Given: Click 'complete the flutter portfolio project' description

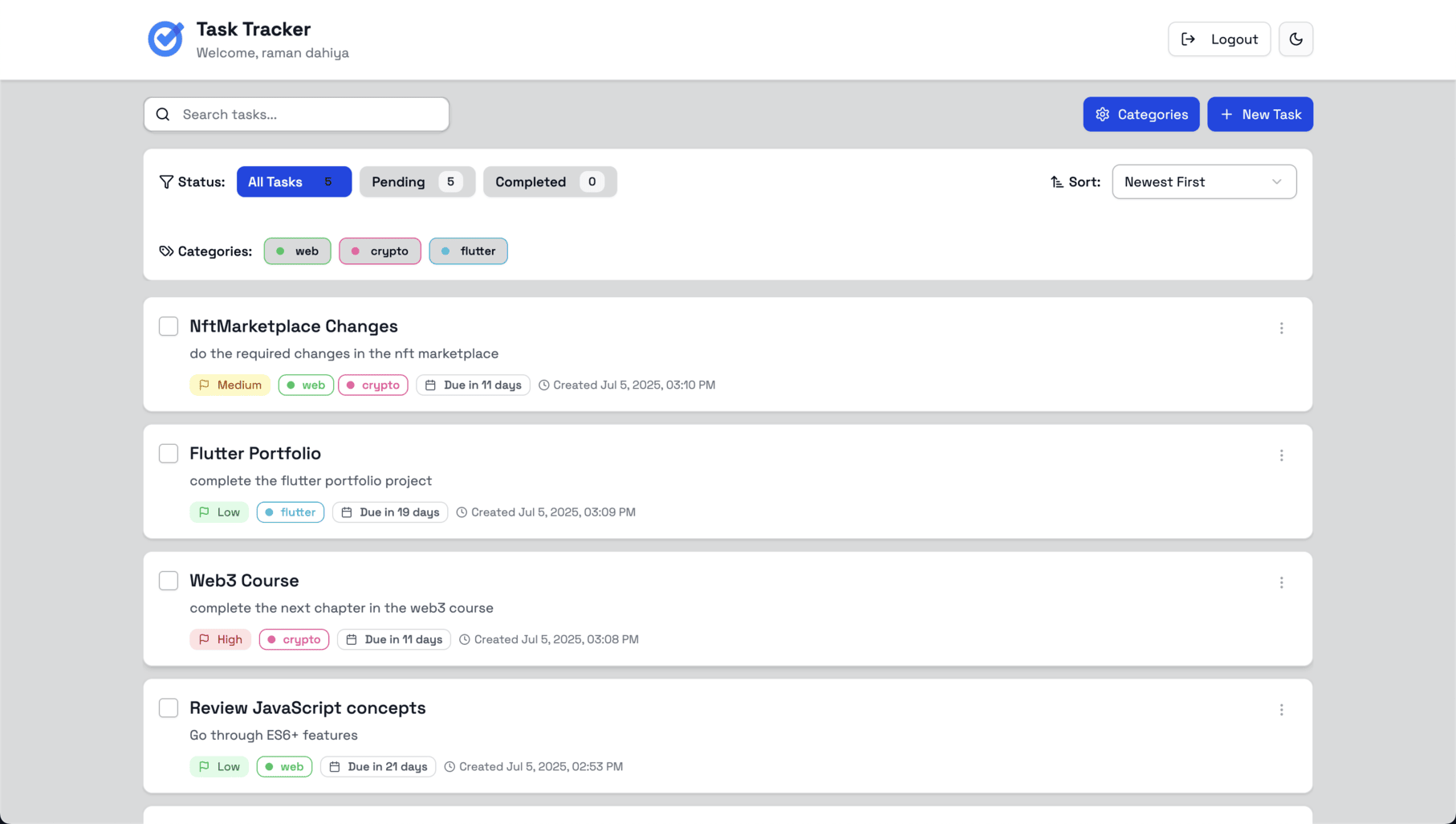Looking at the screenshot, I should click(x=311, y=480).
